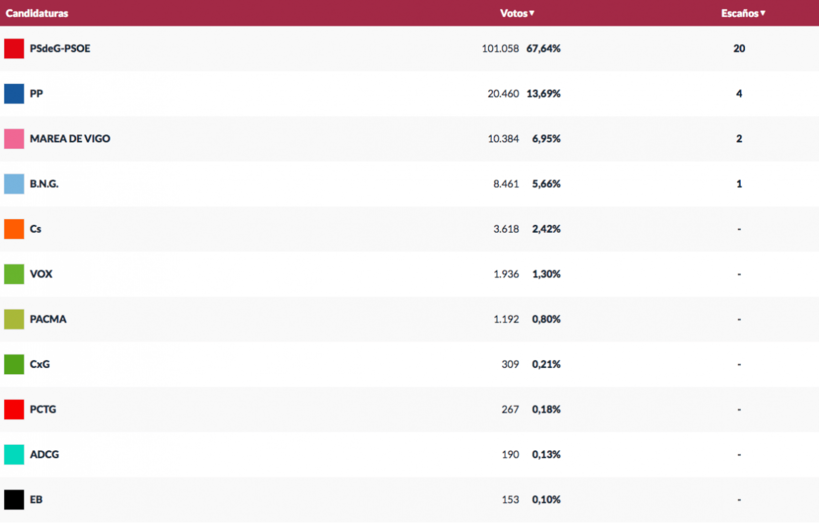Click the MAREA DE VIGO party name

pos(70,139)
